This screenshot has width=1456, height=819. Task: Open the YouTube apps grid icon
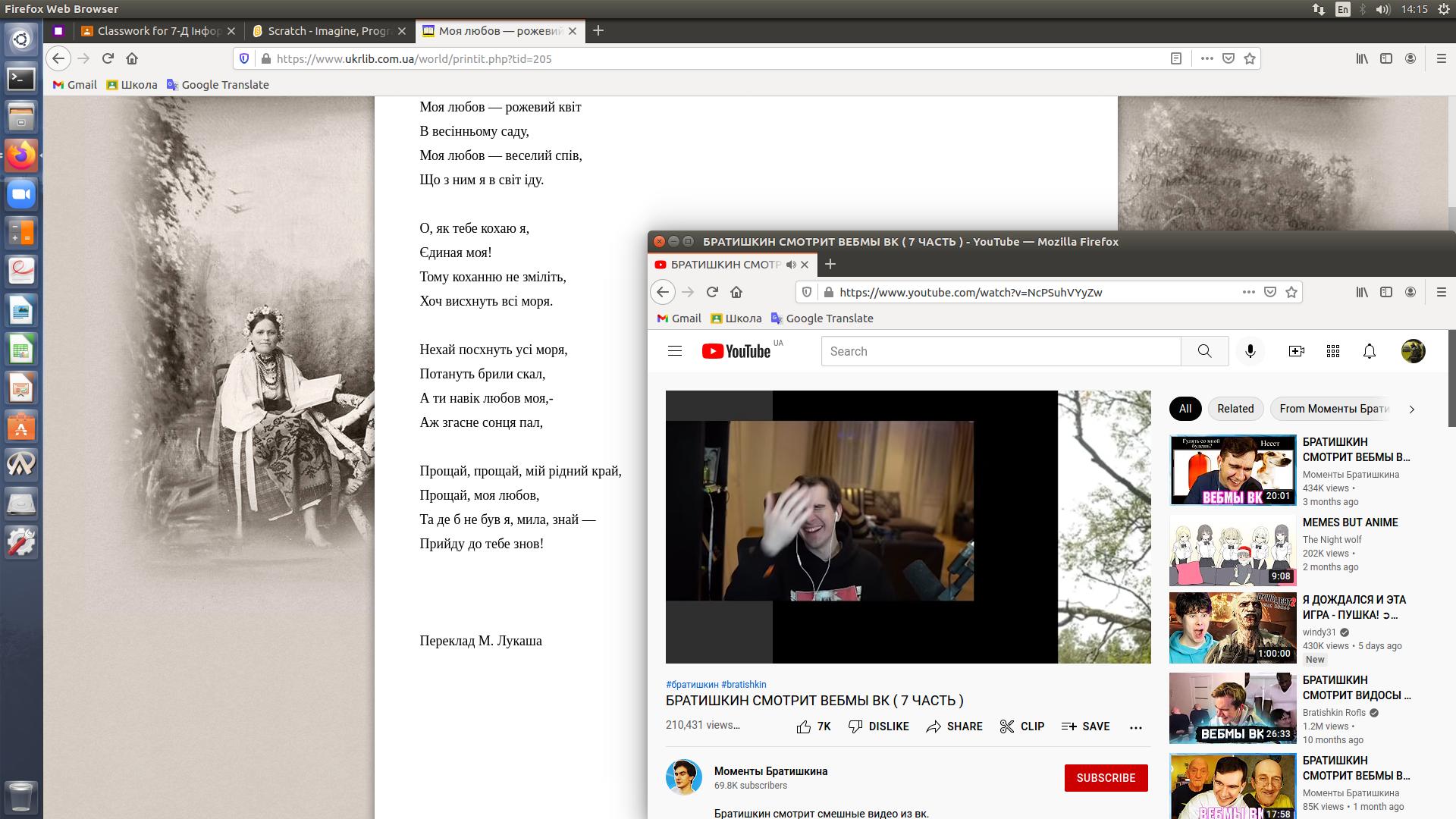coord(1333,351)
